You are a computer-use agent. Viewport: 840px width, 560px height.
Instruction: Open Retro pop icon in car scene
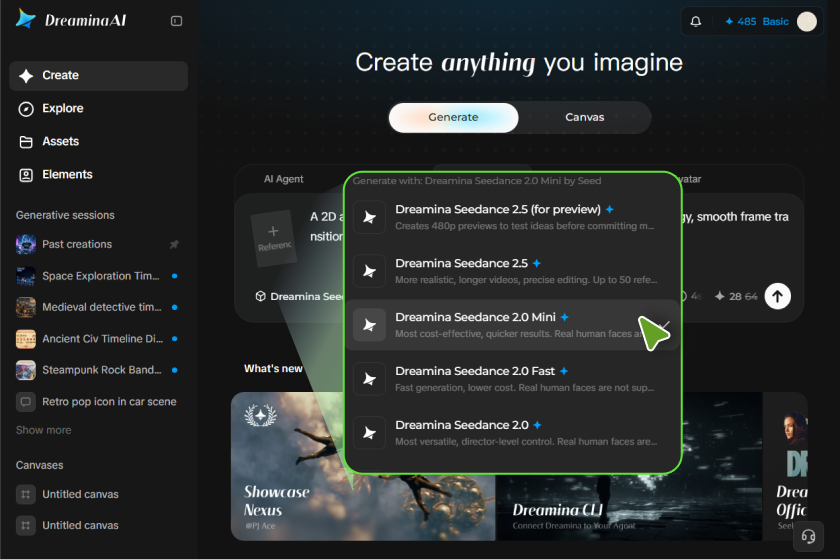tap(99, 402)
